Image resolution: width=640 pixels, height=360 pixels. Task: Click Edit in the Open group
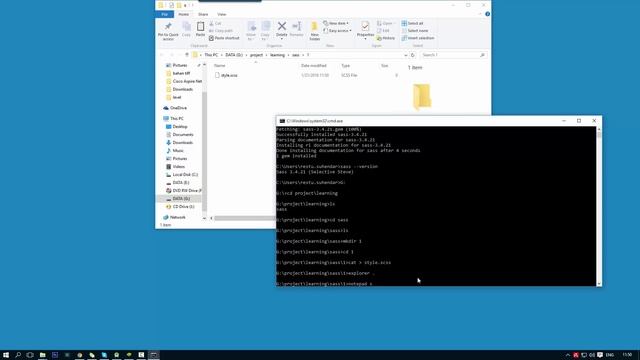point(383,31)
